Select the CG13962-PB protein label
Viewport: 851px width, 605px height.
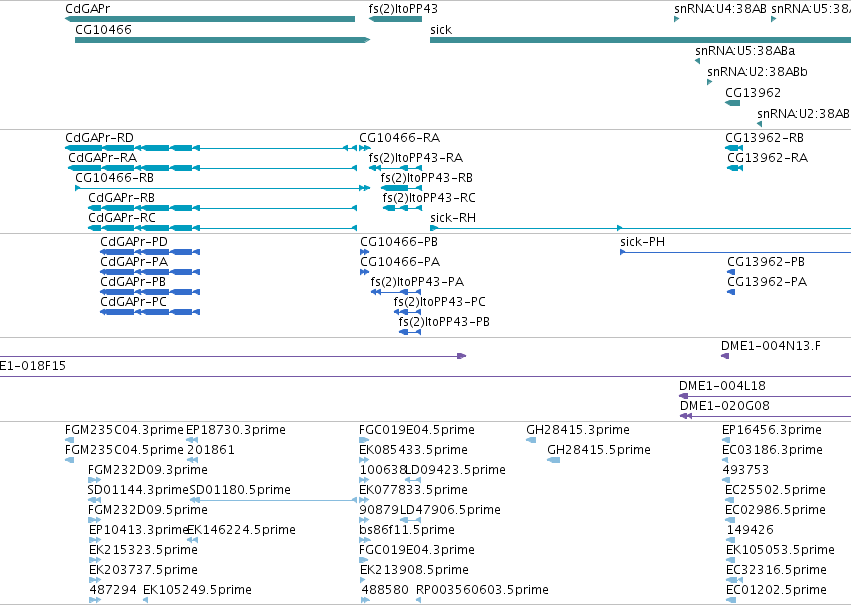766,262
